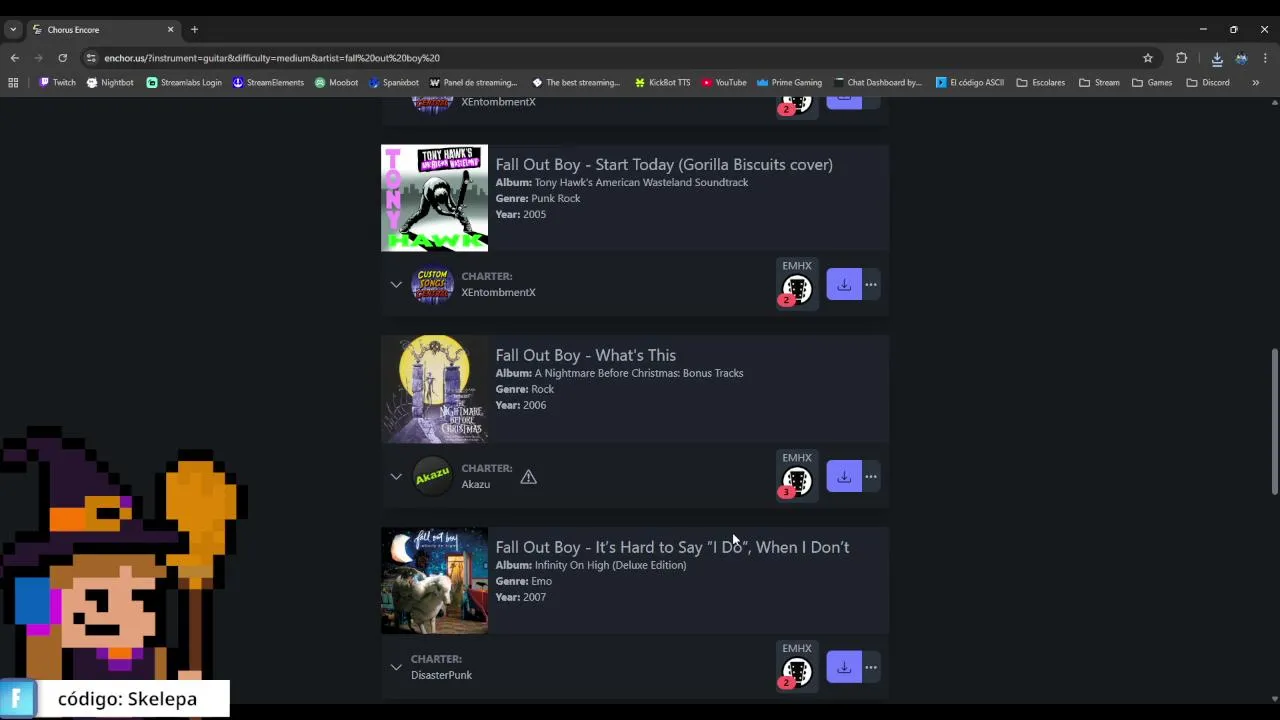Open the Games bookmark folder
Viewport: 1280px width, 720px height.
click(x=1152, y=83)
